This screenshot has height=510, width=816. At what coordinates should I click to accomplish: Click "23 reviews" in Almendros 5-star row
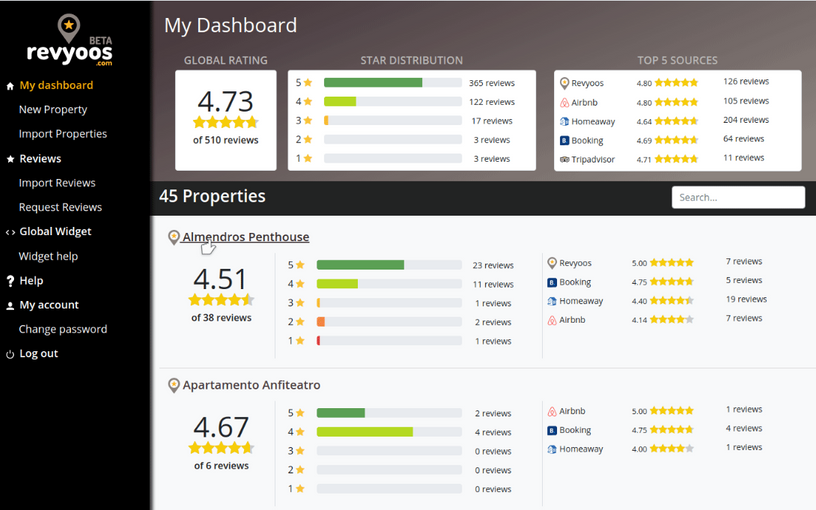(493, 265)
